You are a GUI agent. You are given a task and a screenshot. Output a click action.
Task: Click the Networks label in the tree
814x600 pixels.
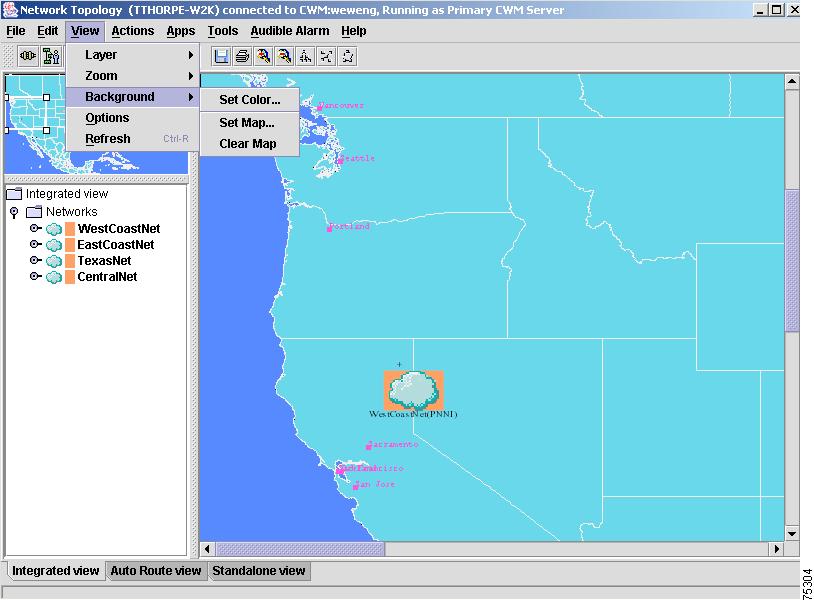pos(72,212)
